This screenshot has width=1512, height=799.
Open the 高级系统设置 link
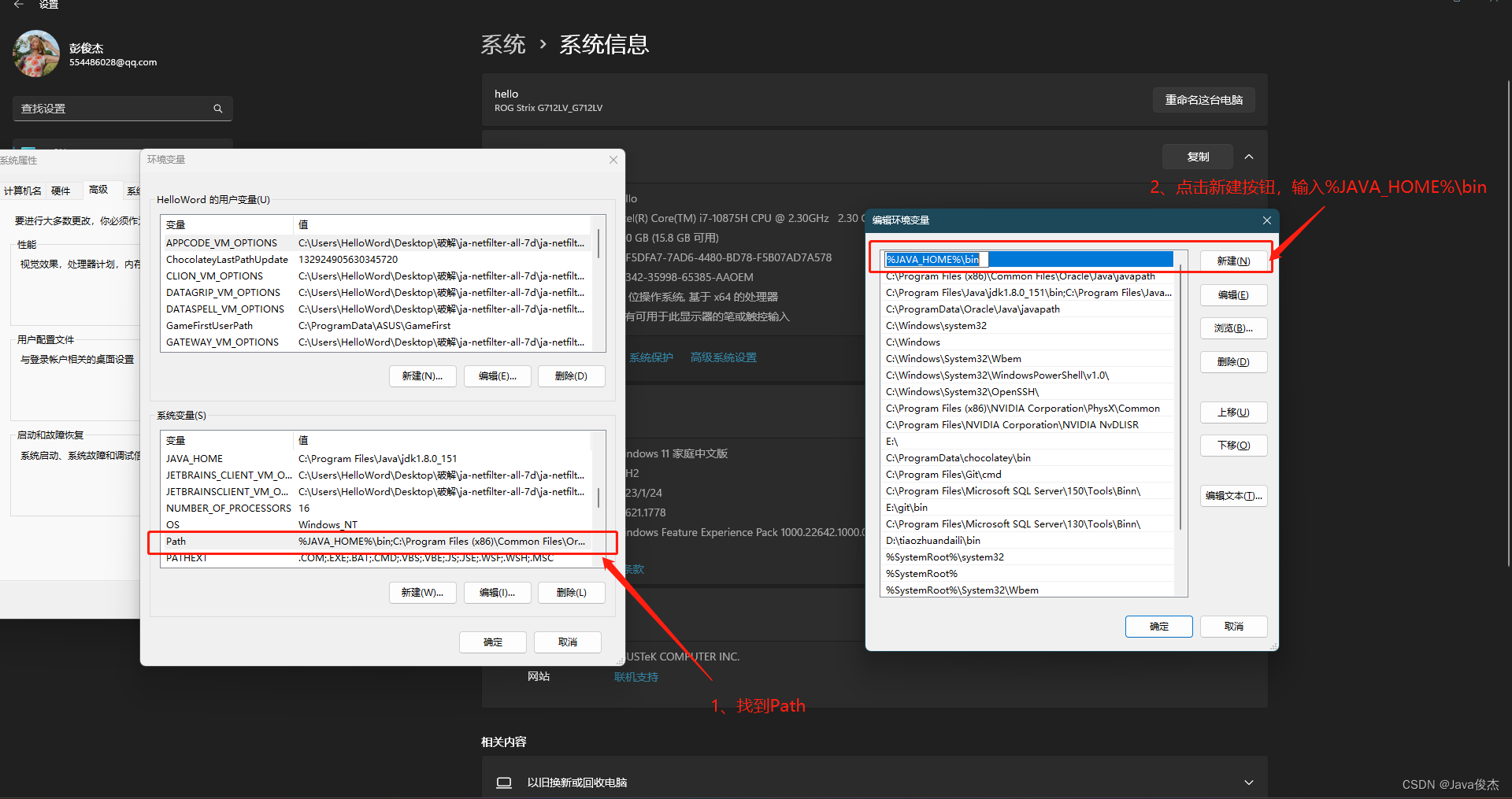coord(722,357)
